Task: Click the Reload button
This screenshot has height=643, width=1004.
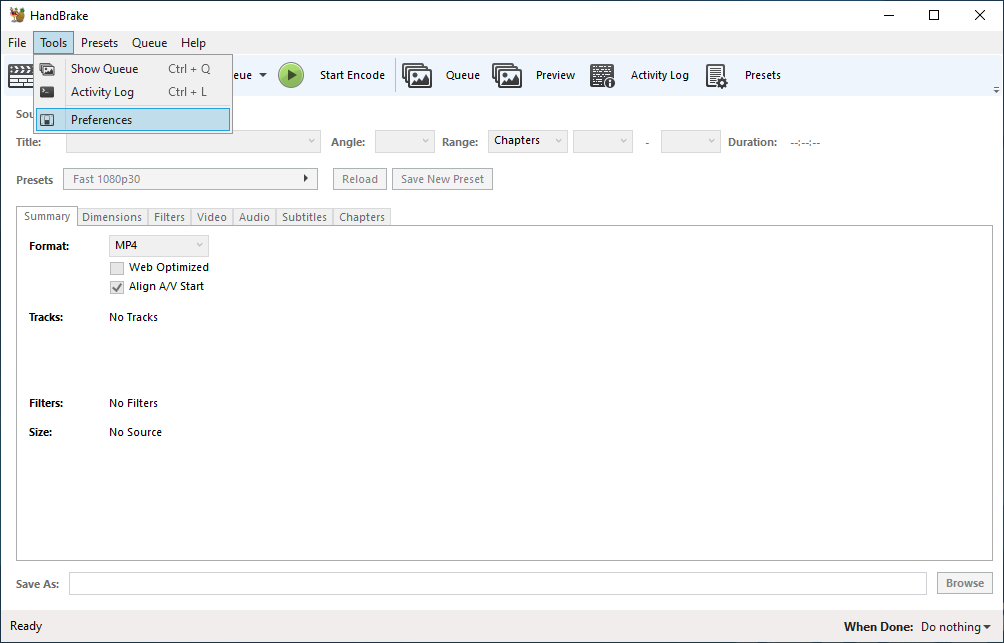Action: click(x=360, y=179)
